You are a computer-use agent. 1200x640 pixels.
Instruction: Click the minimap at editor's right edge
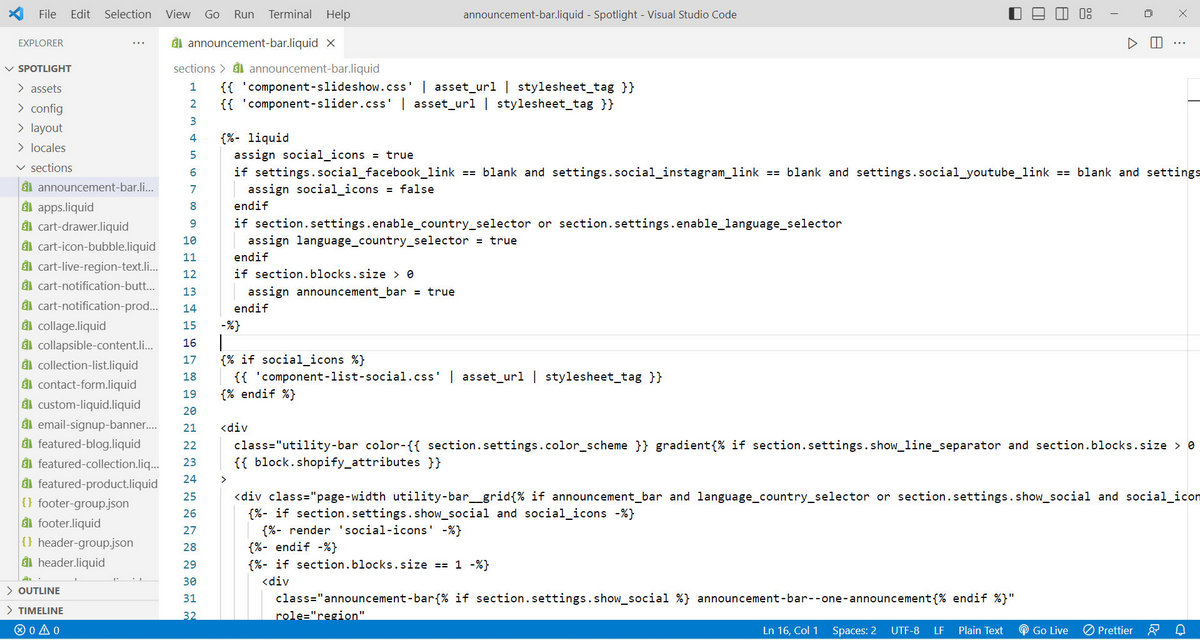pyautogui.click(x=1193, y=100)
